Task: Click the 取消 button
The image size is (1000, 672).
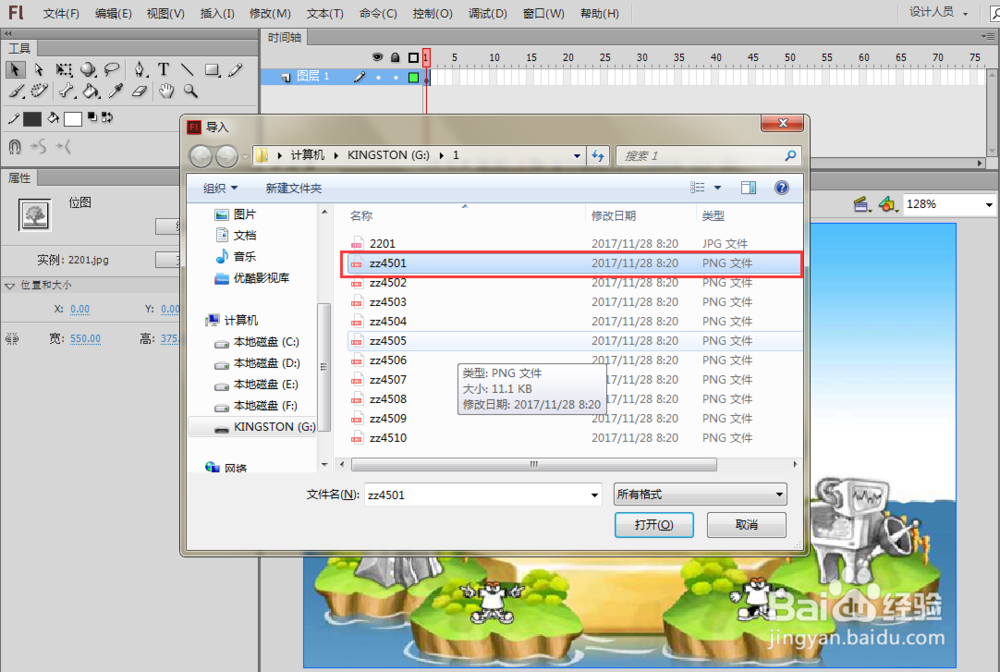Action: click(x=746, y=525)
